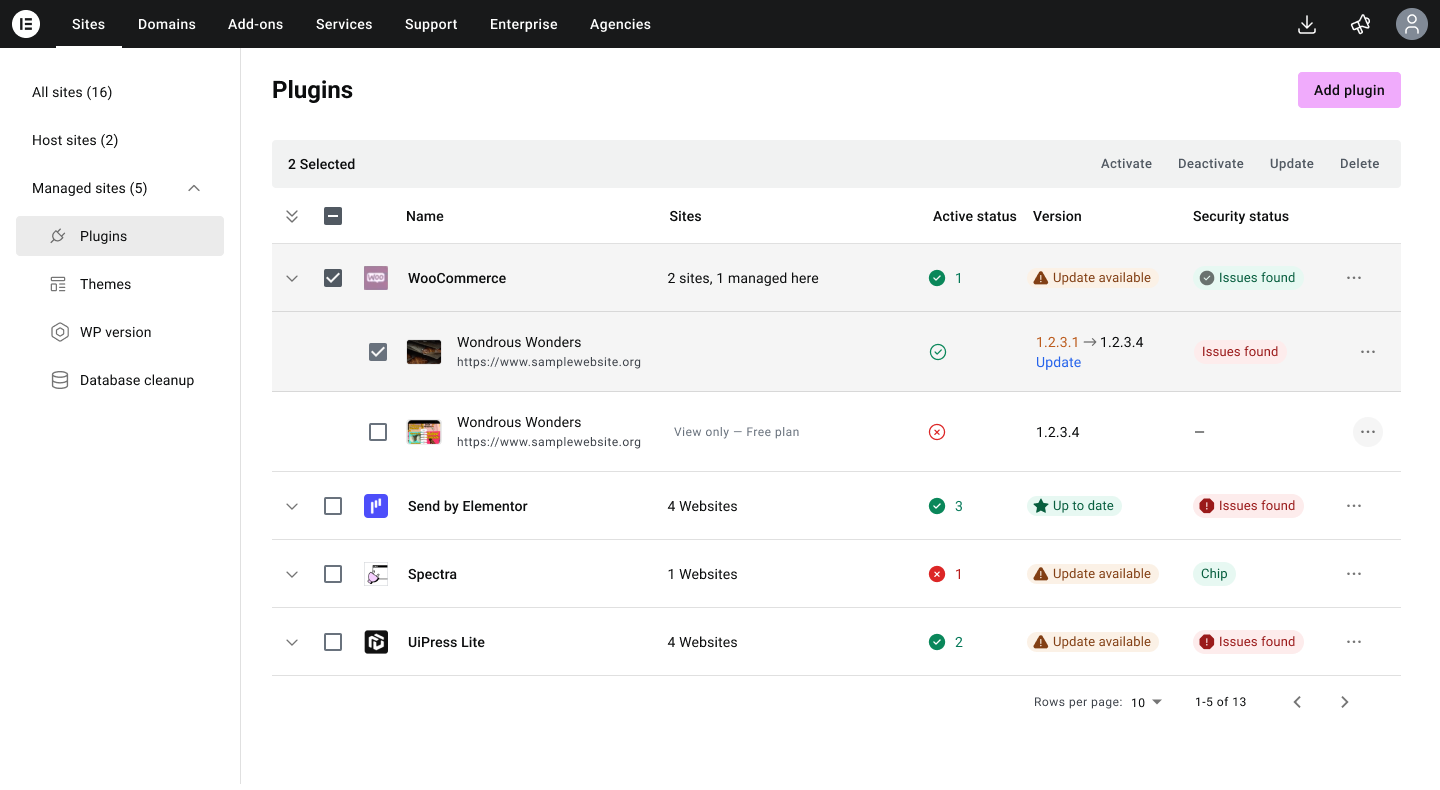This screenshot has height=790, width=1440.
Task: Uncheck the WooCommerce checkbox
Action: (x=333, y=278)
